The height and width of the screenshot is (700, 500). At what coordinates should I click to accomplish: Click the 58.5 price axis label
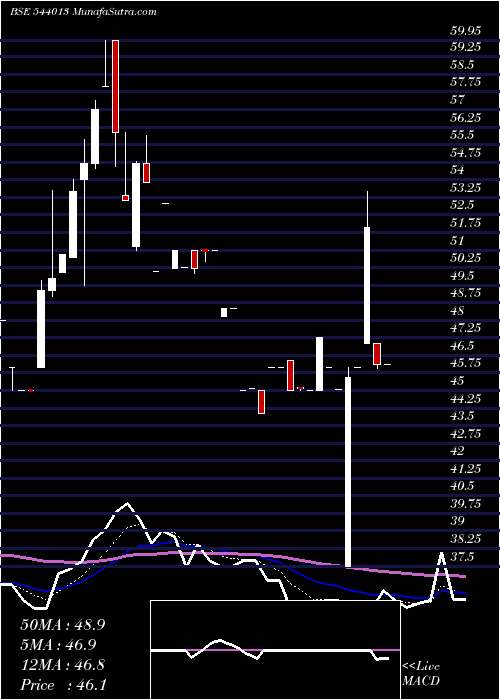click(x=462, y=65)
